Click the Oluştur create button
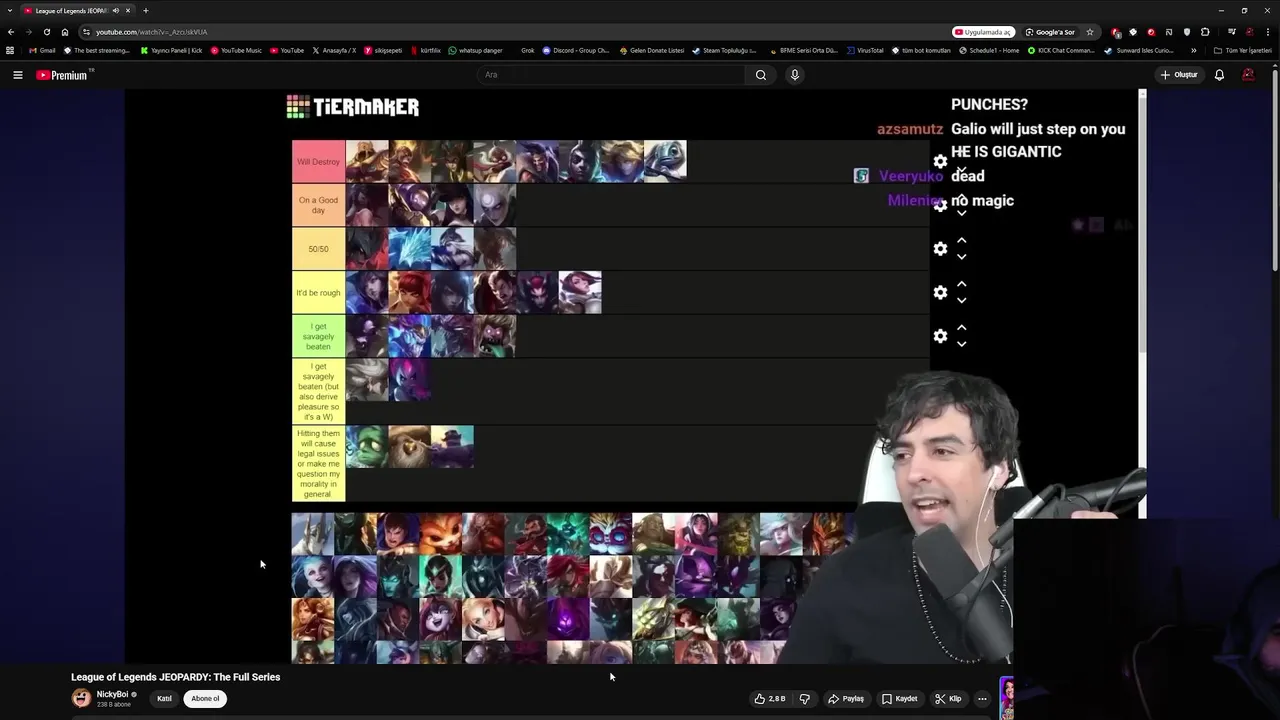This screenshot has width=1280, height=720. coord(1179,75)
